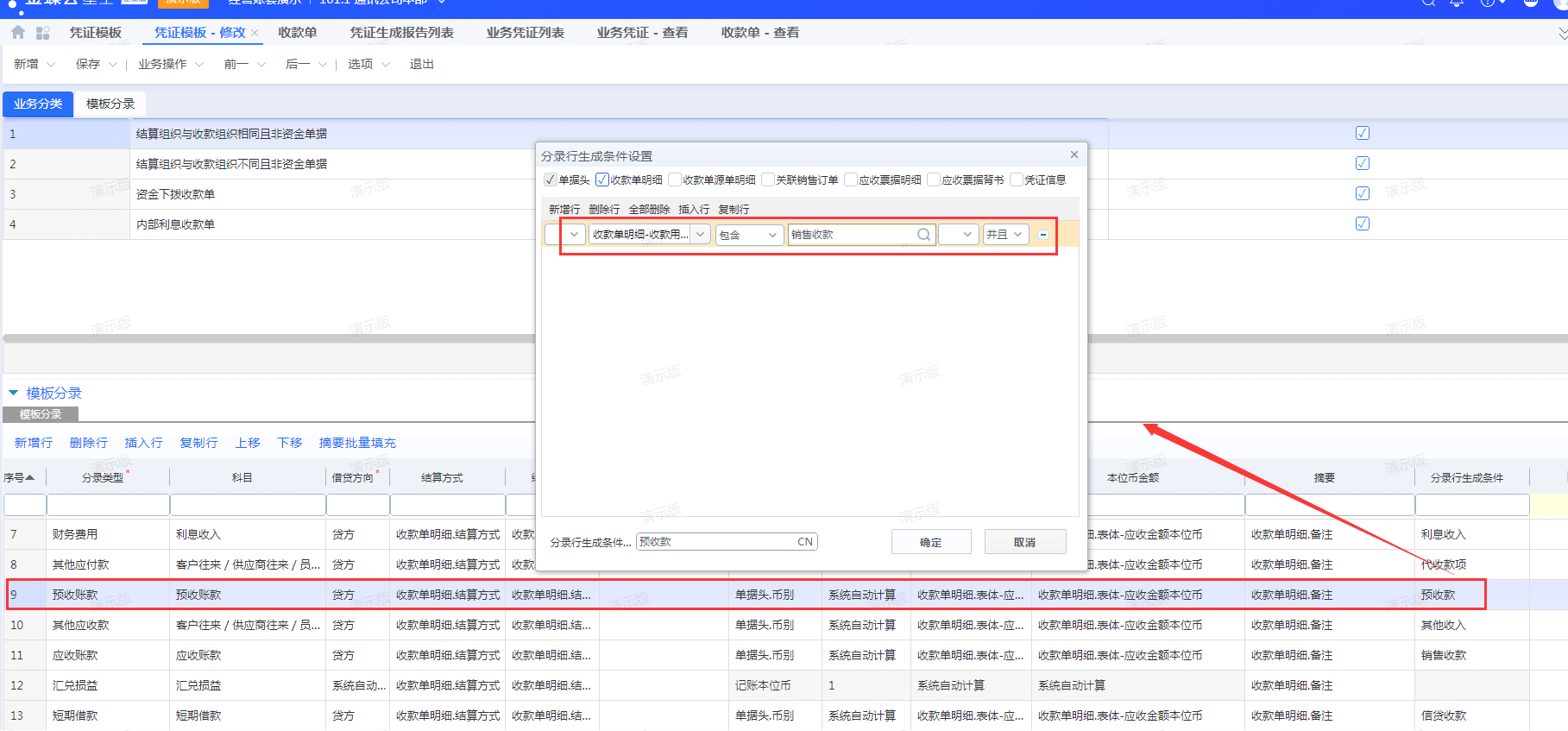Open the 新增 dropdown arrow
The height and width of the screenshot is (731, 1568).
tap(51, 65)
